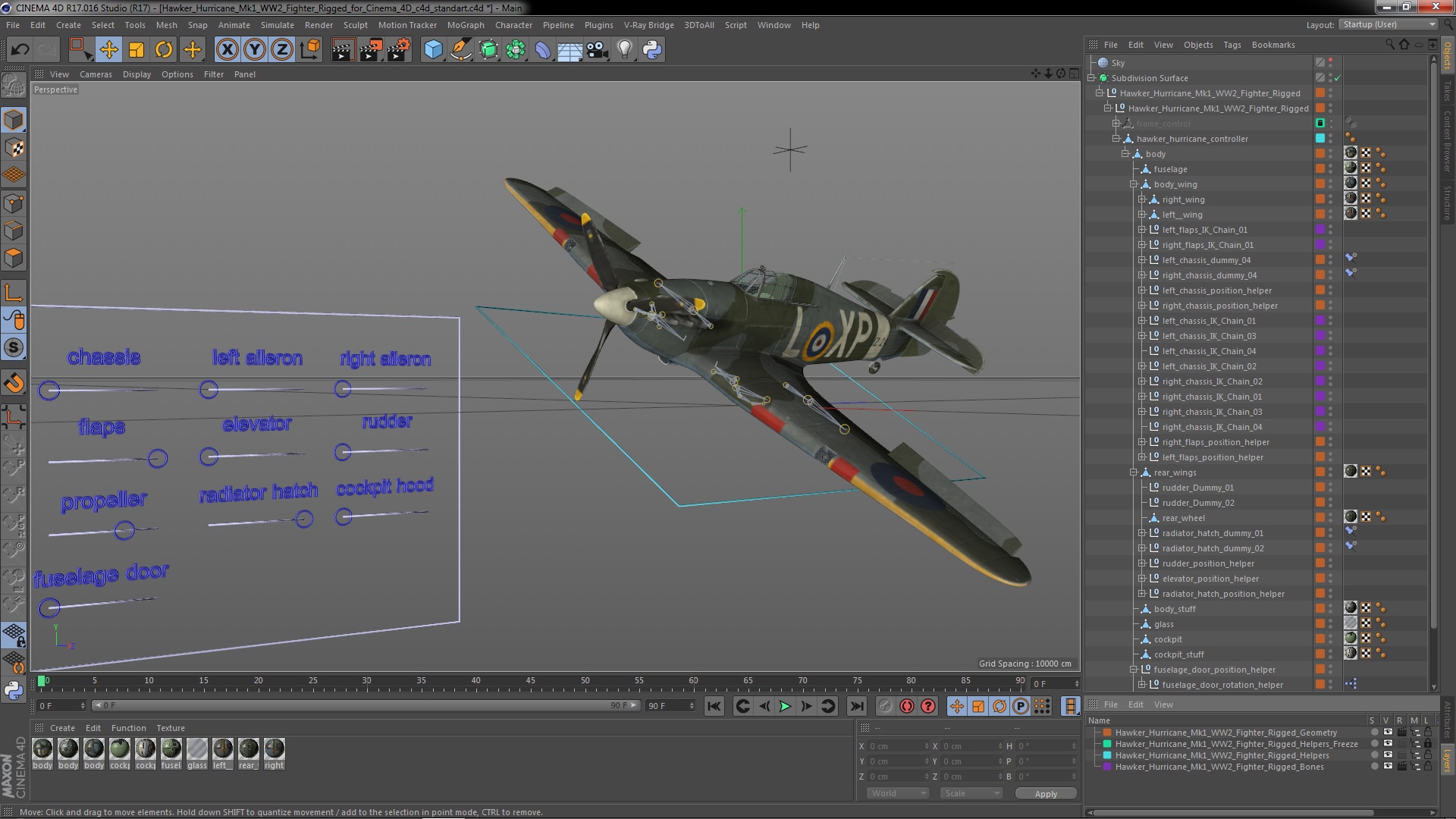Click Geometry layer orange color swatch
This screenshot has height=819, width=1456.
1107,733
